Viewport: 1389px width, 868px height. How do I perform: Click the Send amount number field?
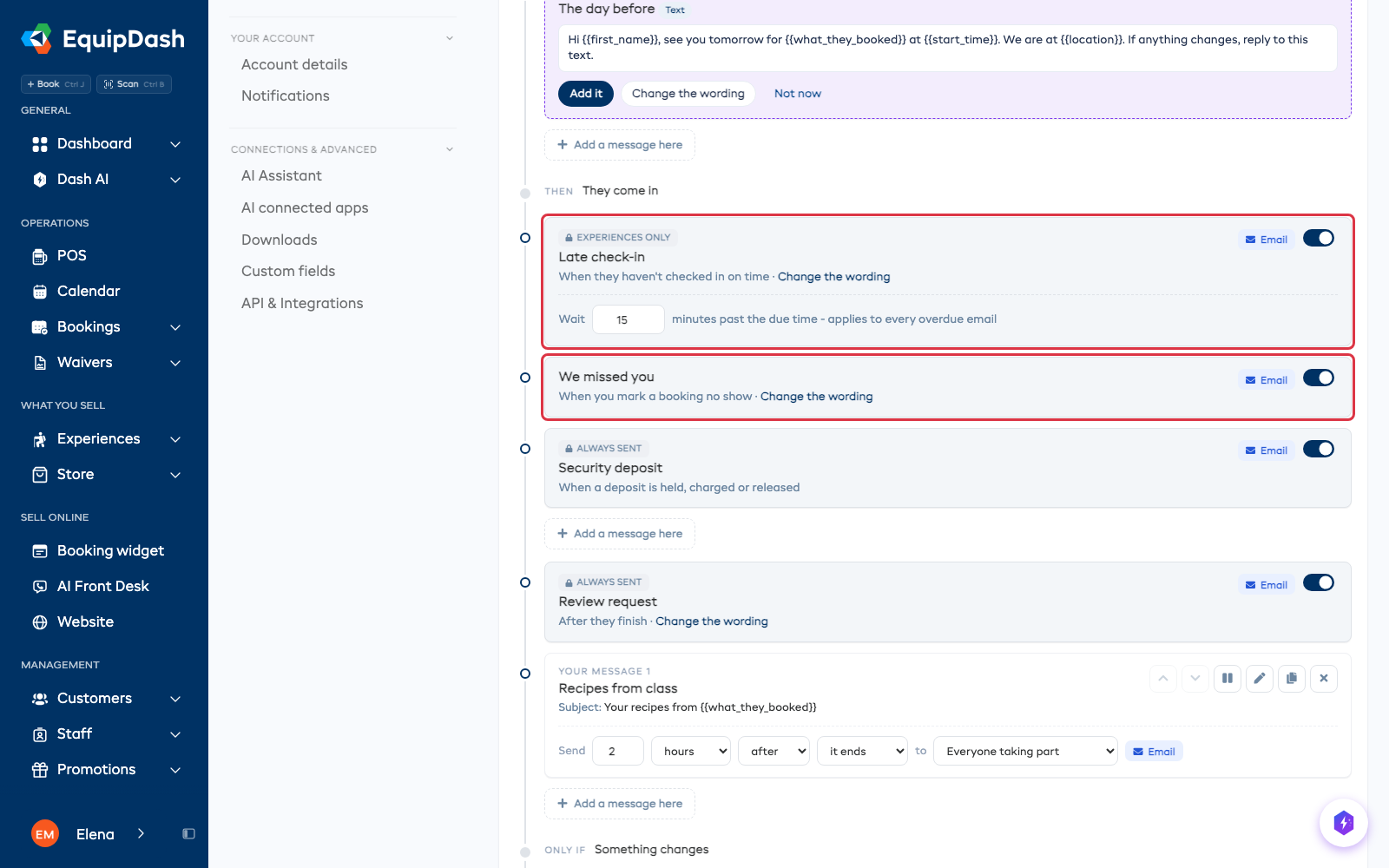click(618, 752)
